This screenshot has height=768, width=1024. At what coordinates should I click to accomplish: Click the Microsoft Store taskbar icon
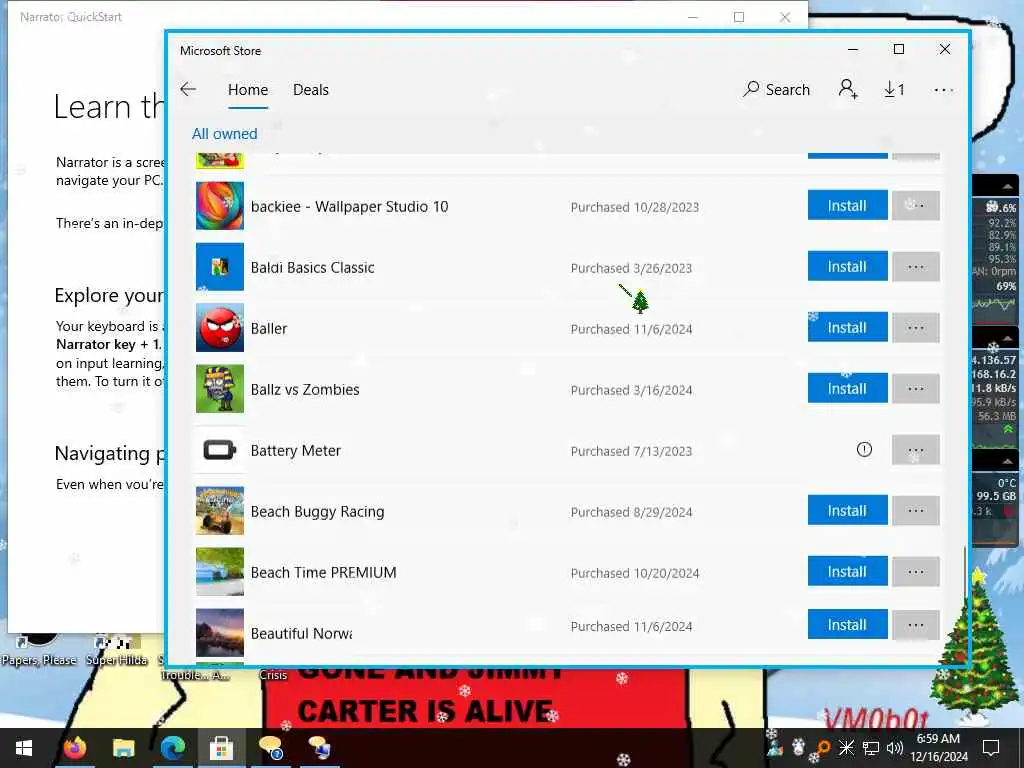click(x=221, y=748)
